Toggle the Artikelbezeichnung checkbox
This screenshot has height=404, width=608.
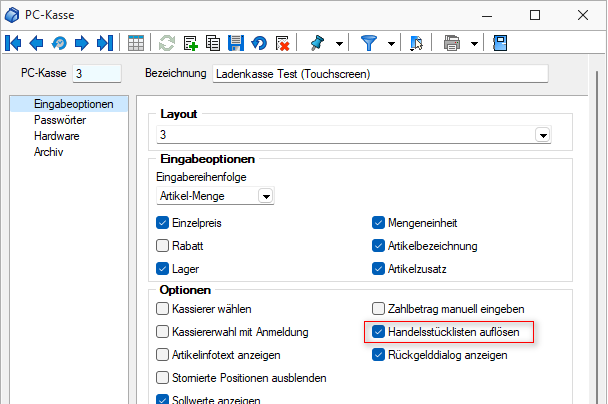pyautogui.click(x=378, y=245)
